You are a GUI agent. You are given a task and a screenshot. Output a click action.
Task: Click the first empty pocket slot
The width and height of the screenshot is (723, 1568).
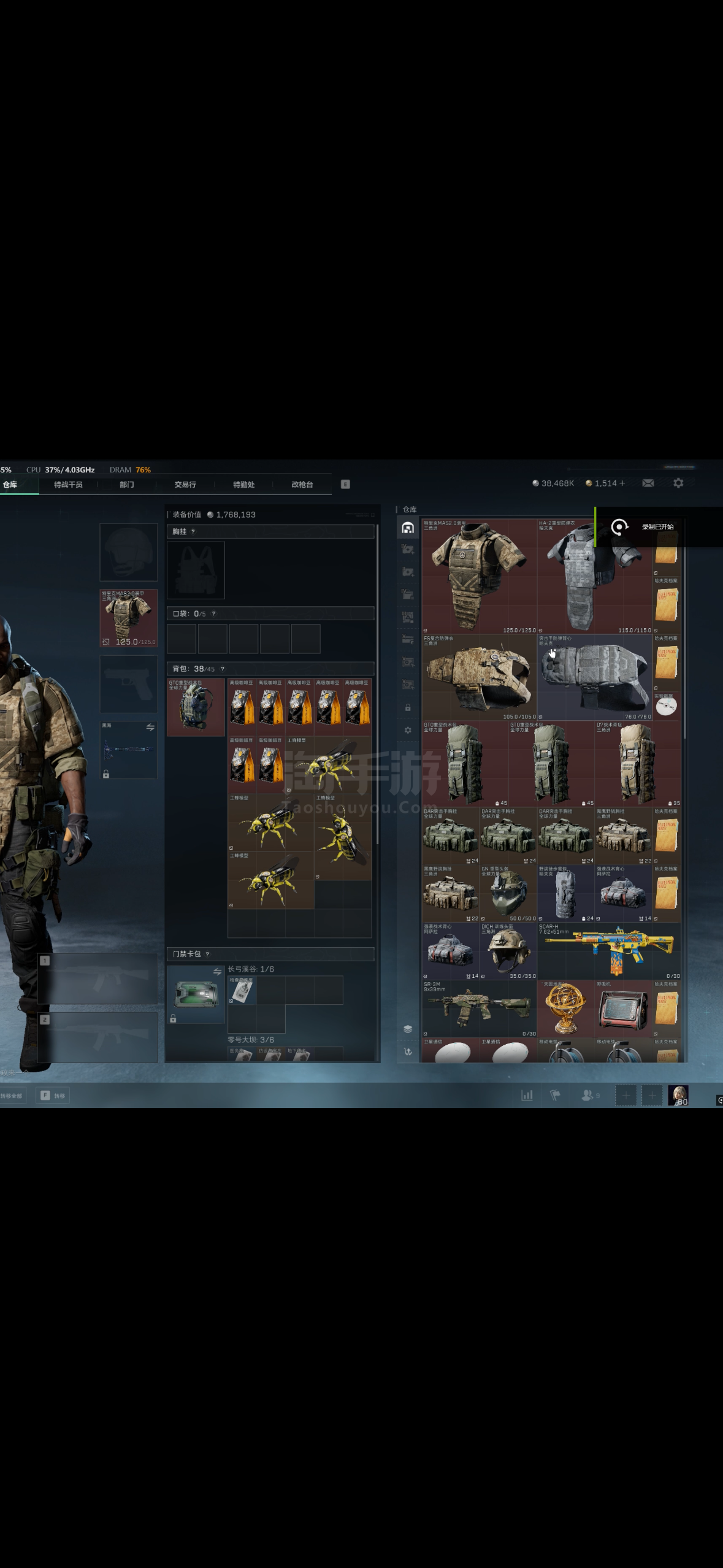(x=182, y=639)
